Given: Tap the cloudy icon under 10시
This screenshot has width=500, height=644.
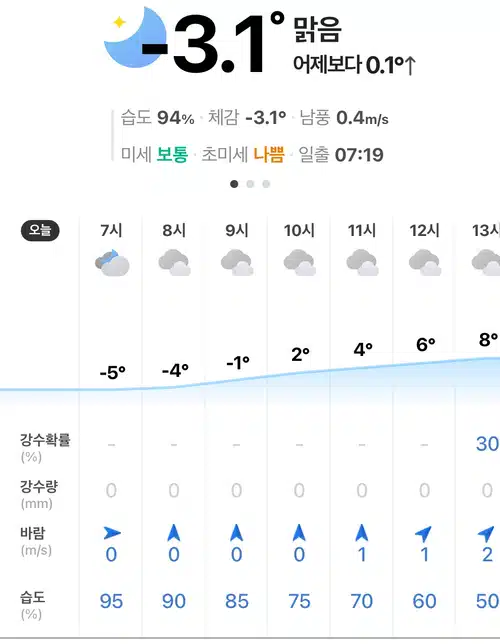Looking at the screenshot, I should pyautogui.click(x=300, y=262).
